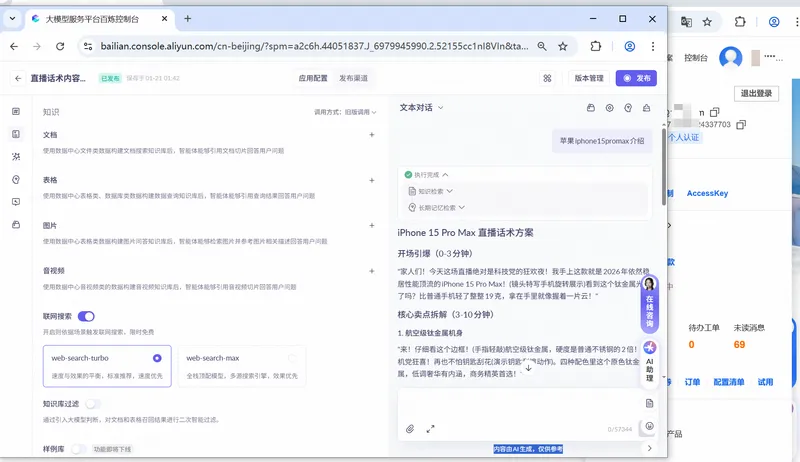Screen dimensions: 800x462
Task: Expand the chat input with the arrows icon
Action: point(430,429)
